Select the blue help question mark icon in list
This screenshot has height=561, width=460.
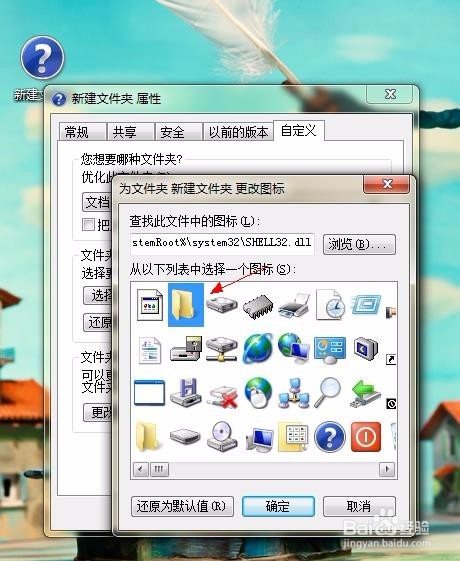click(x=330, y=436)
